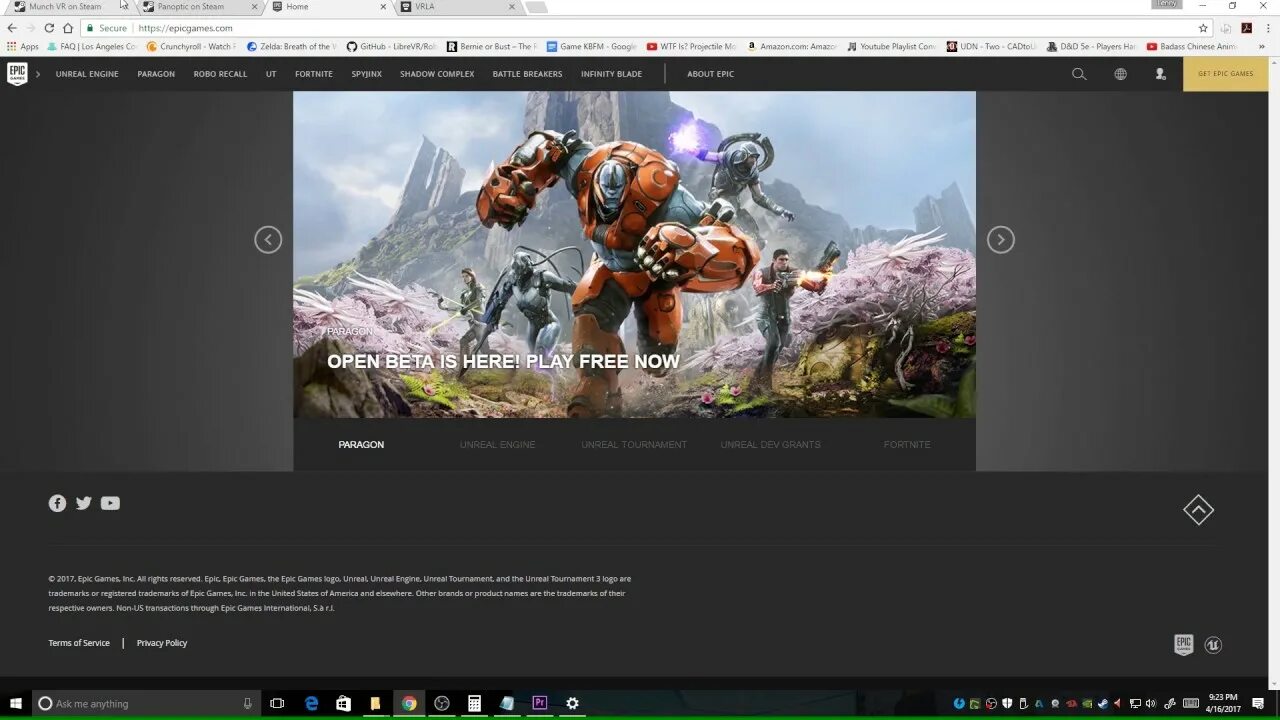The width and height of the screenshot is (1280, 720).
Task: Launch Microsoft Edge from taskbar
Action: (x=312, y=703)
